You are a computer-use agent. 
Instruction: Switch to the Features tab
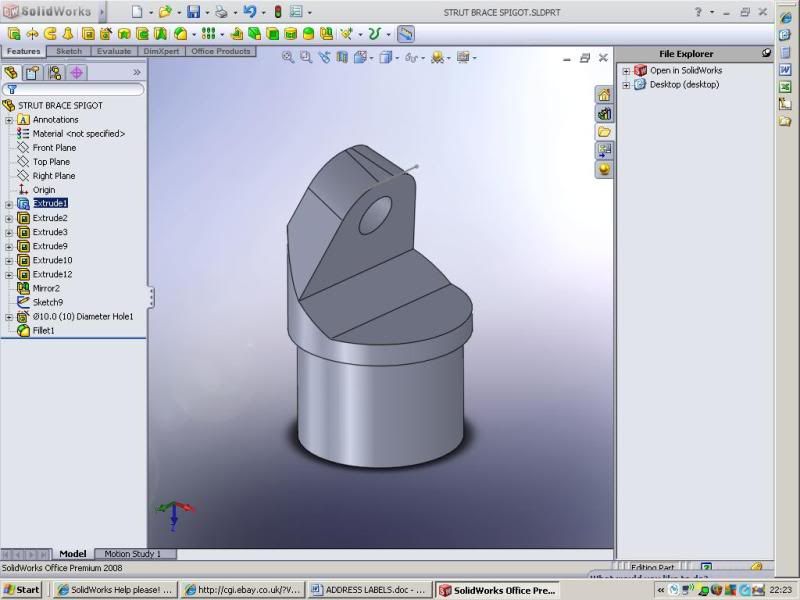tap(23, 51)
